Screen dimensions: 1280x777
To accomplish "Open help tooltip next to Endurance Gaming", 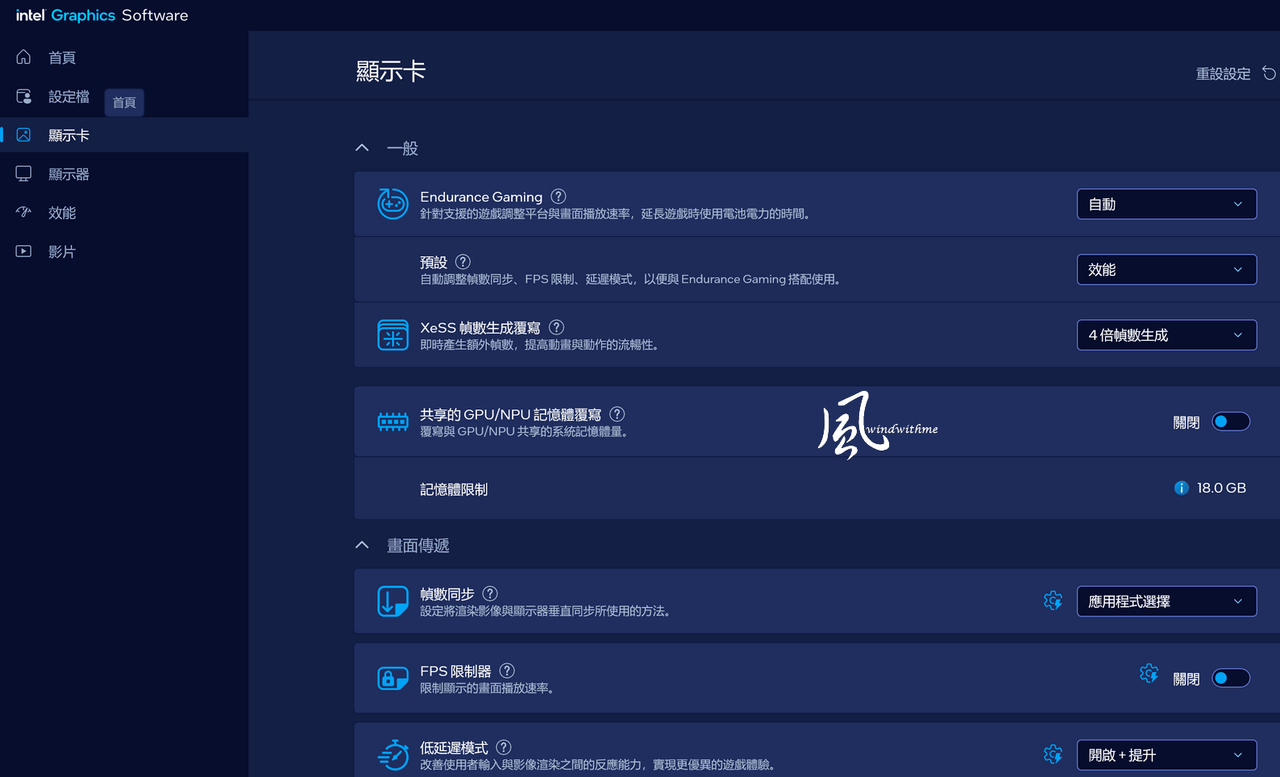I will [x=558, y=197].
